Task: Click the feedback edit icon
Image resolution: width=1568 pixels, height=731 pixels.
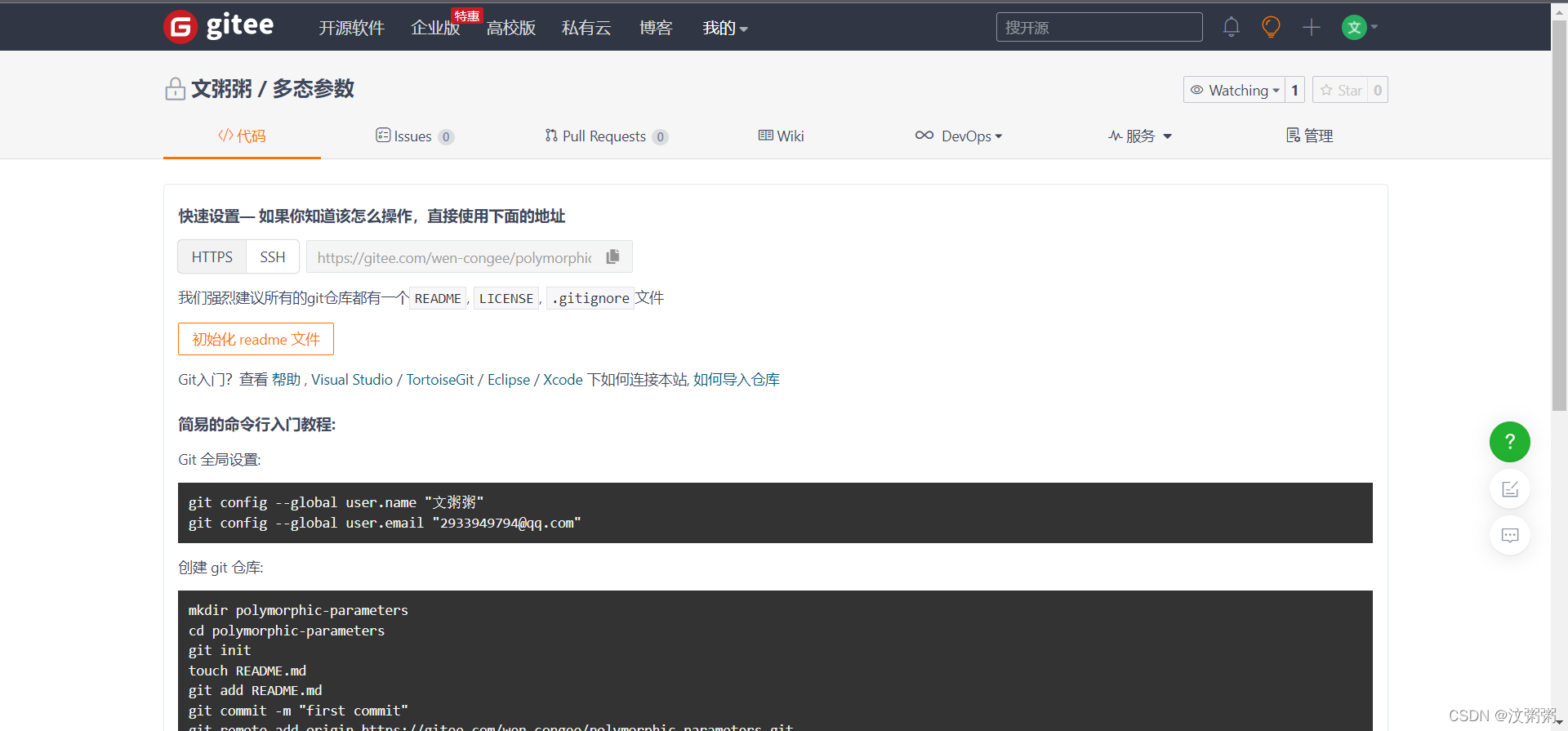Action: click(x=1510, y=489)
